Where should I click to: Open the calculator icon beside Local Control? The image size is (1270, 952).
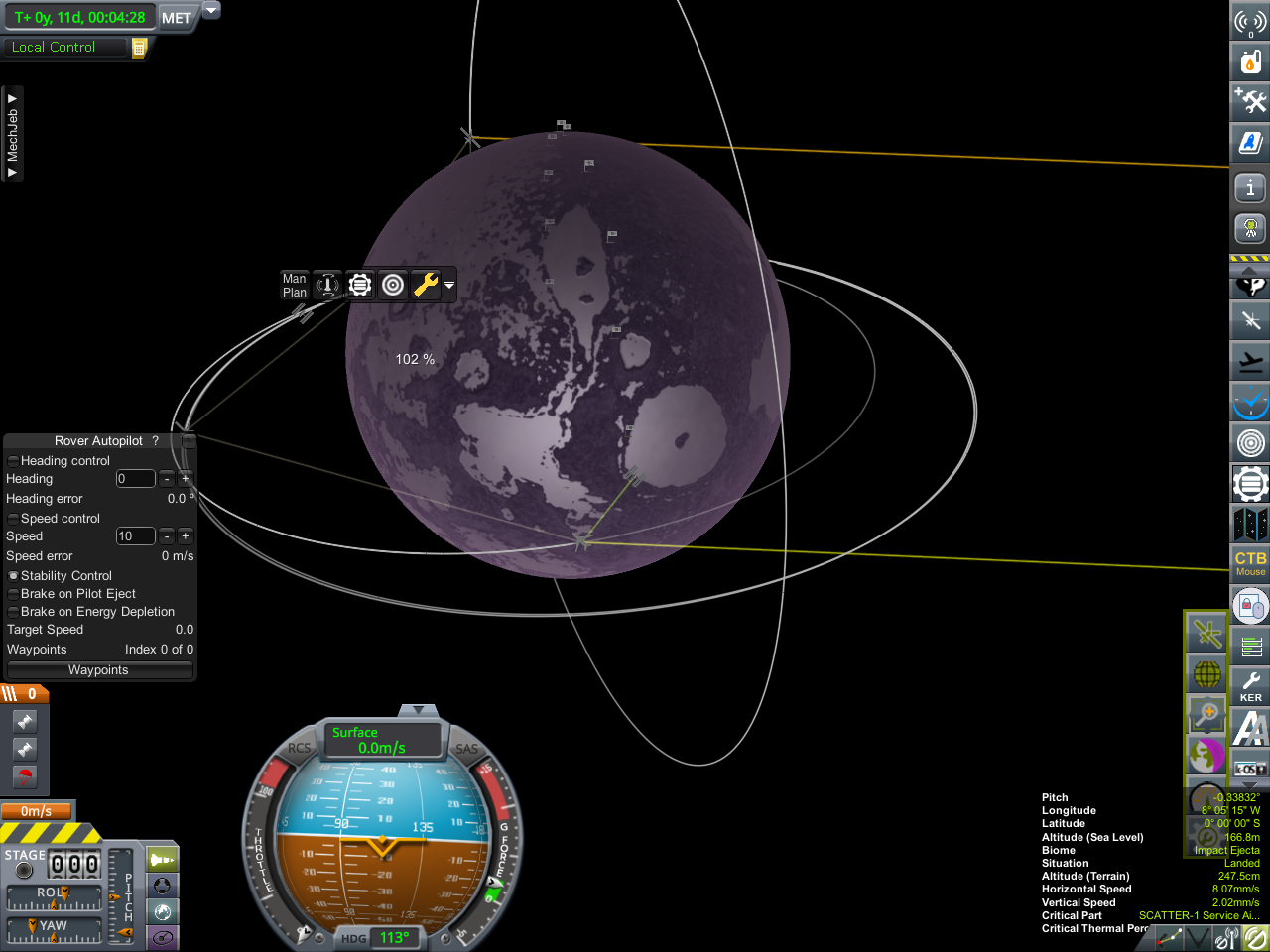139,47
